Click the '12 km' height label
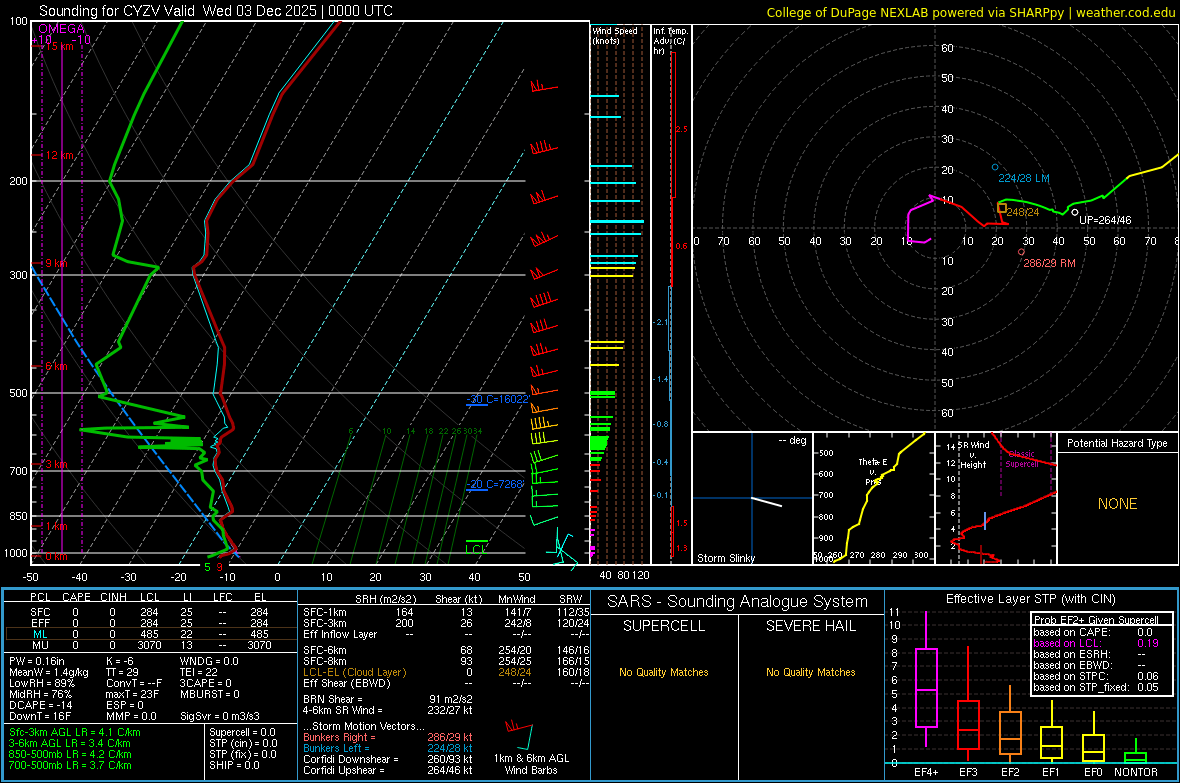The image size is (1180, 783). (x=59, y=155)
